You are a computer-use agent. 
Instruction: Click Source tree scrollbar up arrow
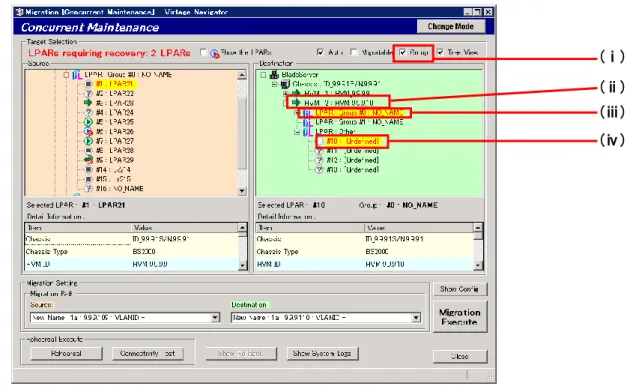pos(242,75)
